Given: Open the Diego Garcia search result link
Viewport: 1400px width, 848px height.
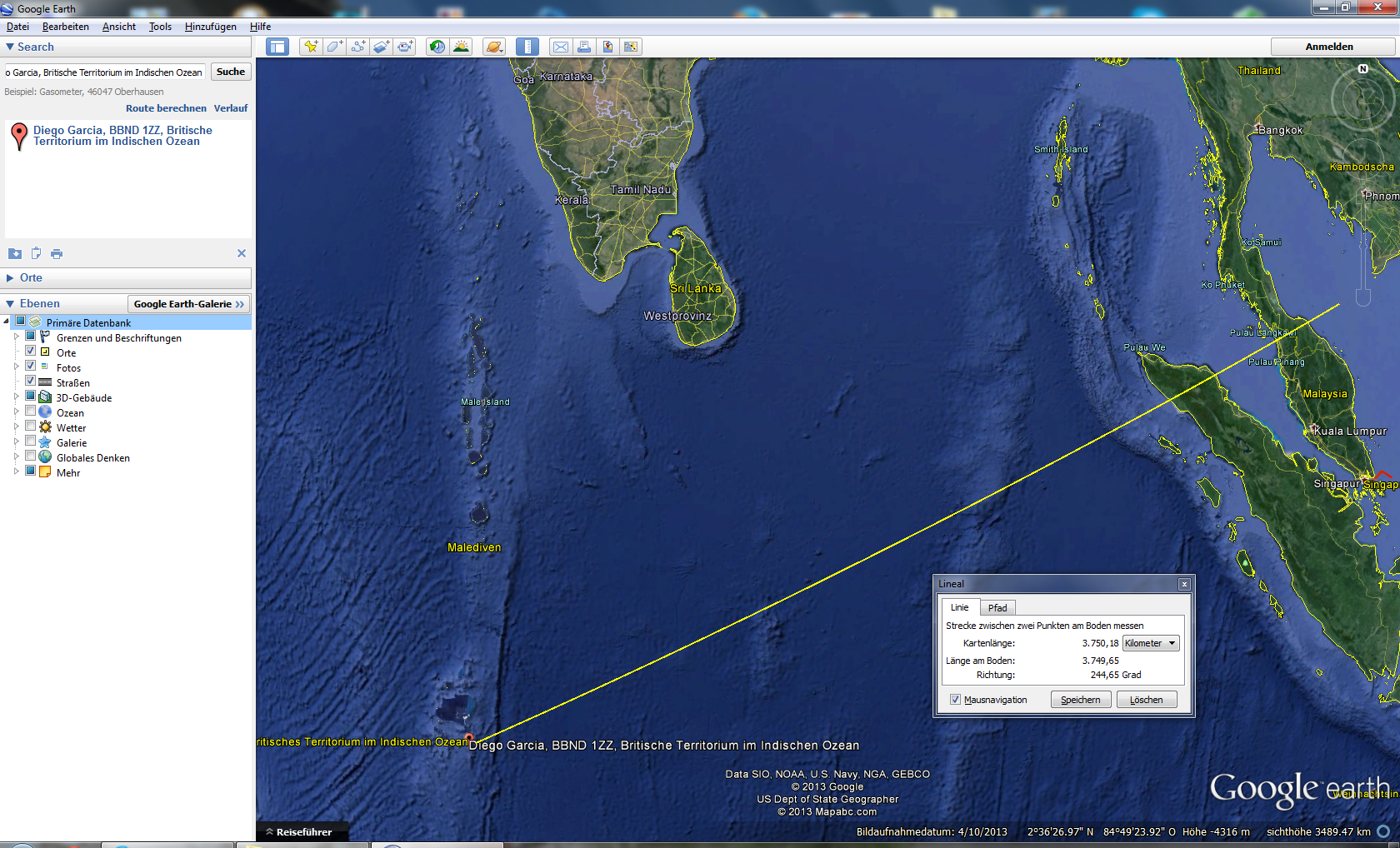Looking at the screenshot, I should (122, 136).
